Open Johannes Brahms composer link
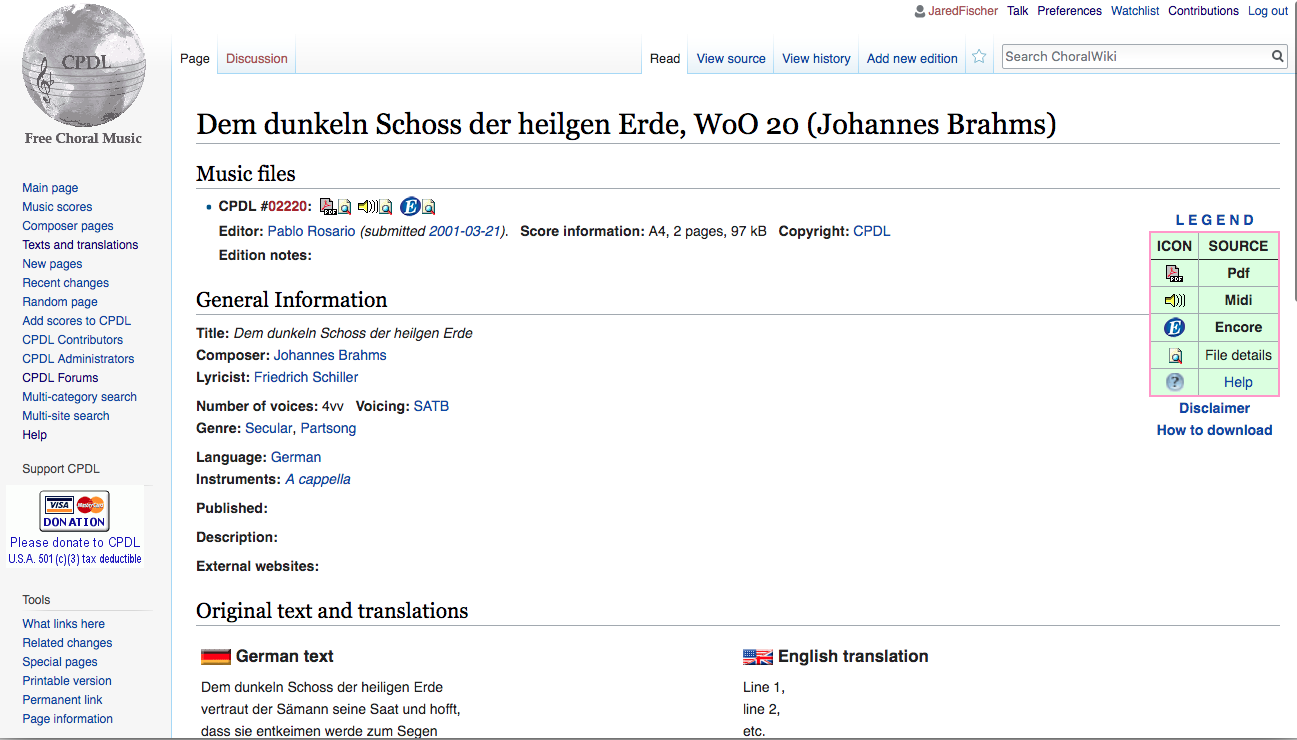The image size is (1297, 740). click(x=330, y=355)
